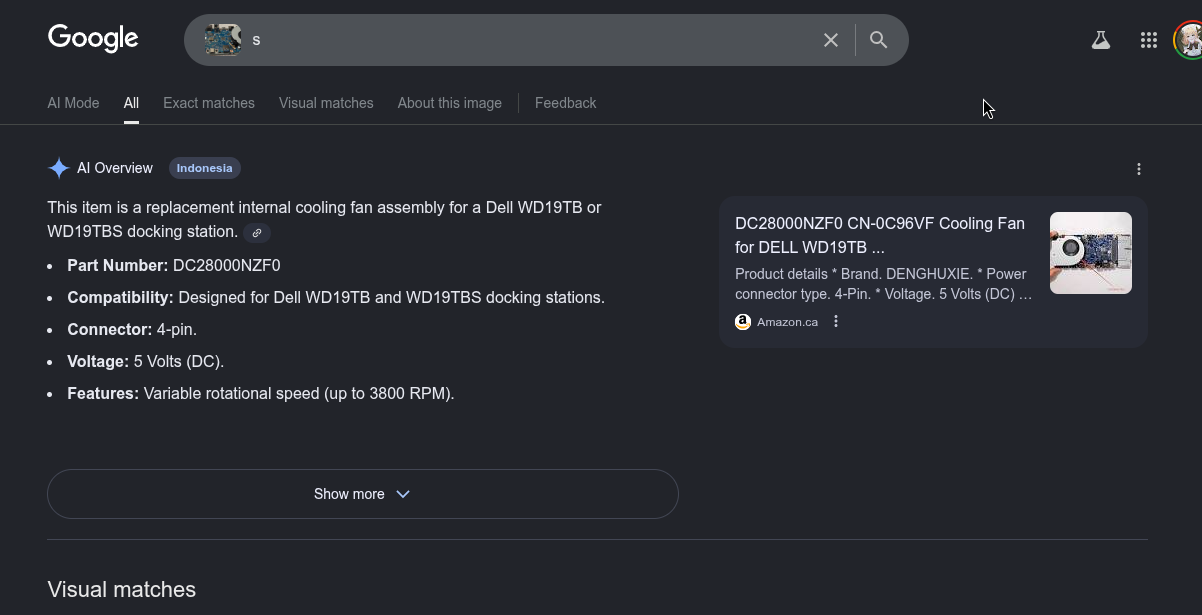Open the Google apps grid
This screenshot has width=1202, height=615.
point(1149,40)
